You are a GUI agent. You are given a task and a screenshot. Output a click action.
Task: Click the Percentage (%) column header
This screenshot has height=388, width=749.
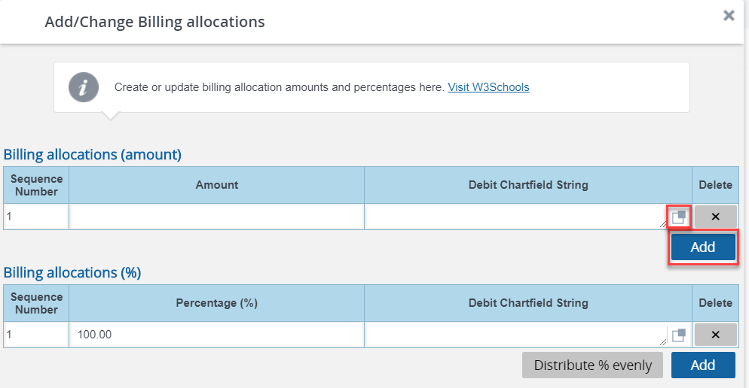point(217,303)
